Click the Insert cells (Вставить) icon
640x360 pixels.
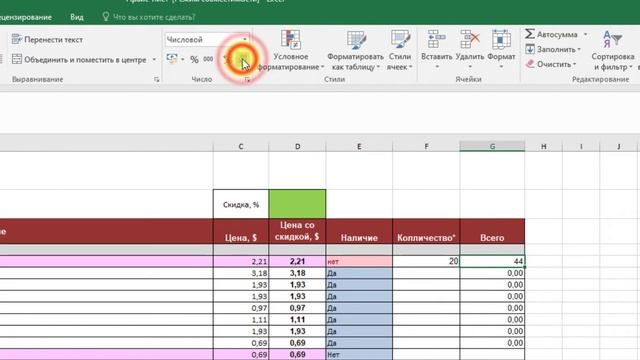click(x=436, y=40)
